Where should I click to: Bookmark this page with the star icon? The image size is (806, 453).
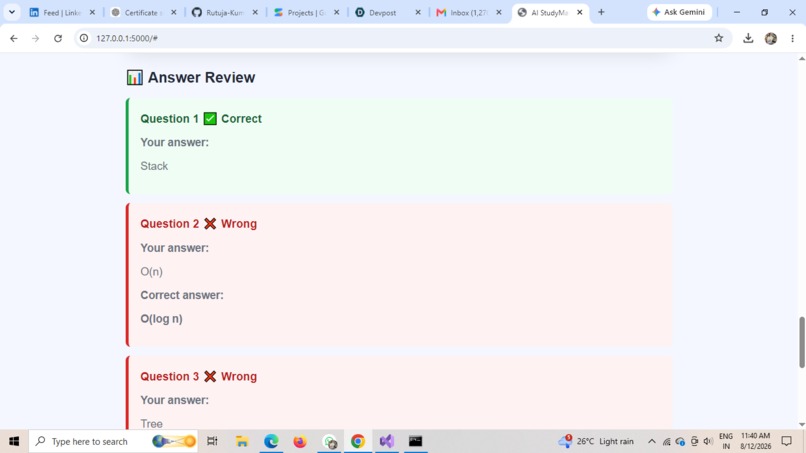(719, 38)
